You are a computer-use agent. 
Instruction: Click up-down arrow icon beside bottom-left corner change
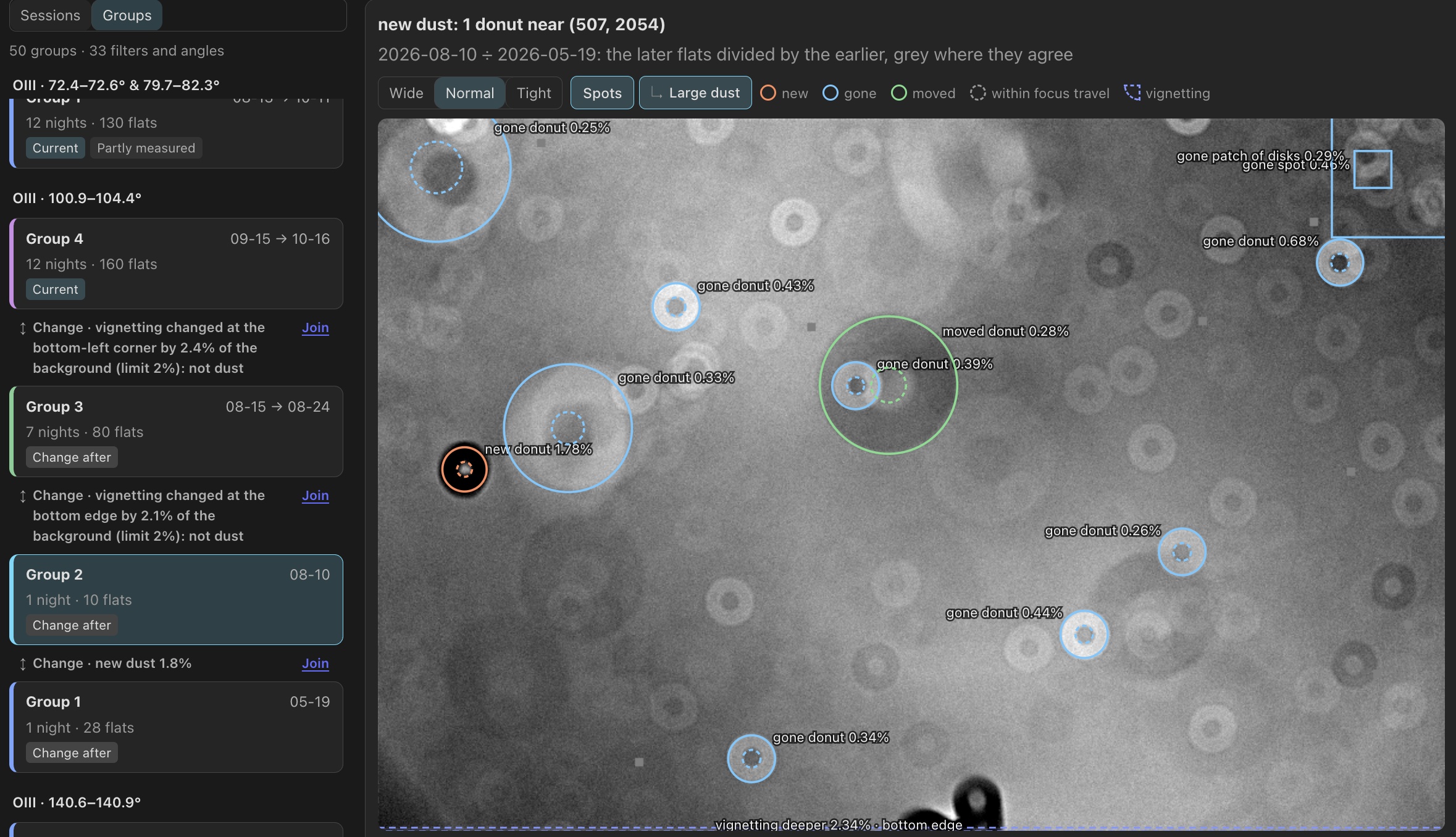[x=23, y=328]
